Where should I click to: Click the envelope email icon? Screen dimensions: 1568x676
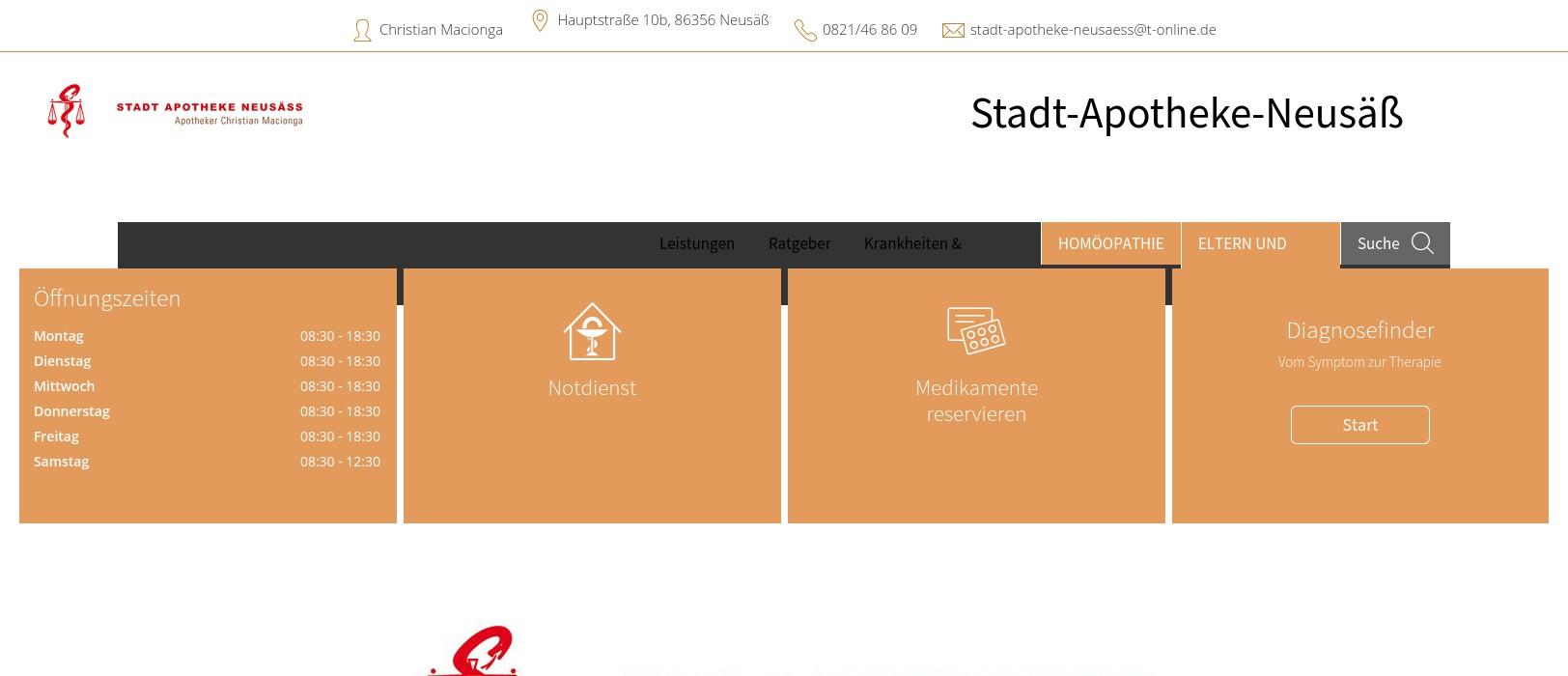(x=953, y=31)
